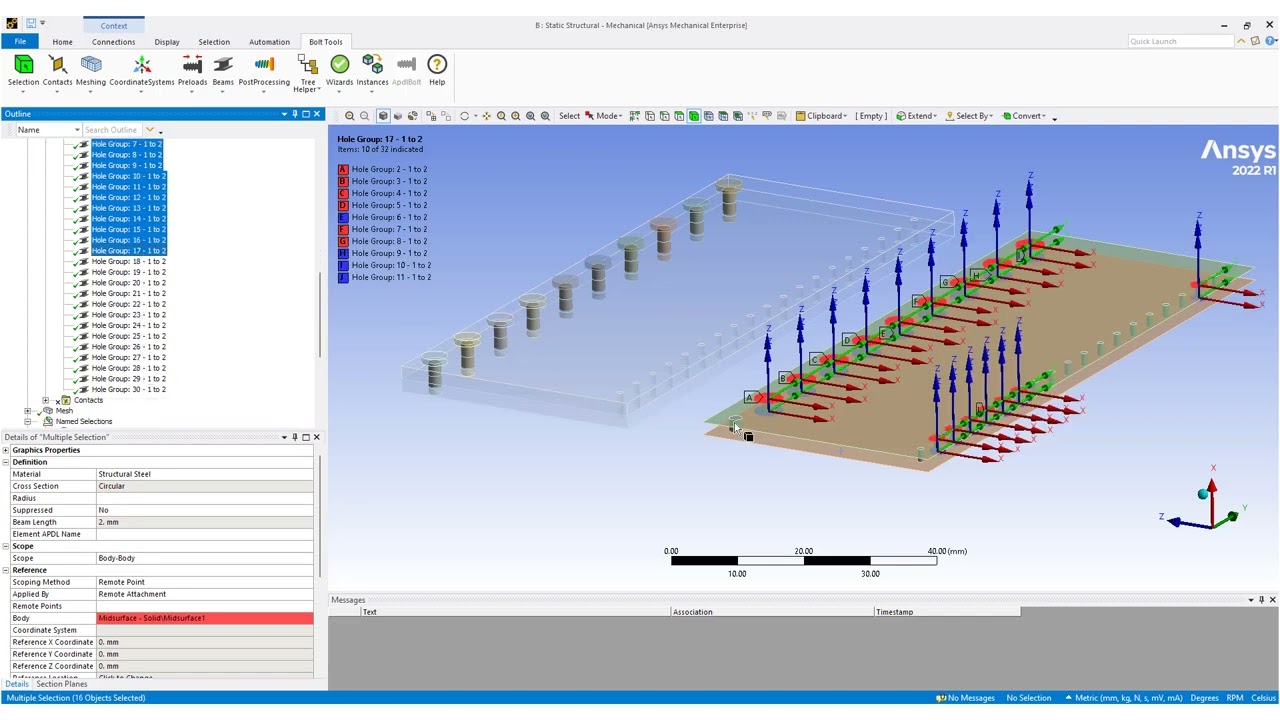Open the Clipboard dropdown
Image resolution: width=1280 pixels, height=720 pixels.
tap(821, 116)
